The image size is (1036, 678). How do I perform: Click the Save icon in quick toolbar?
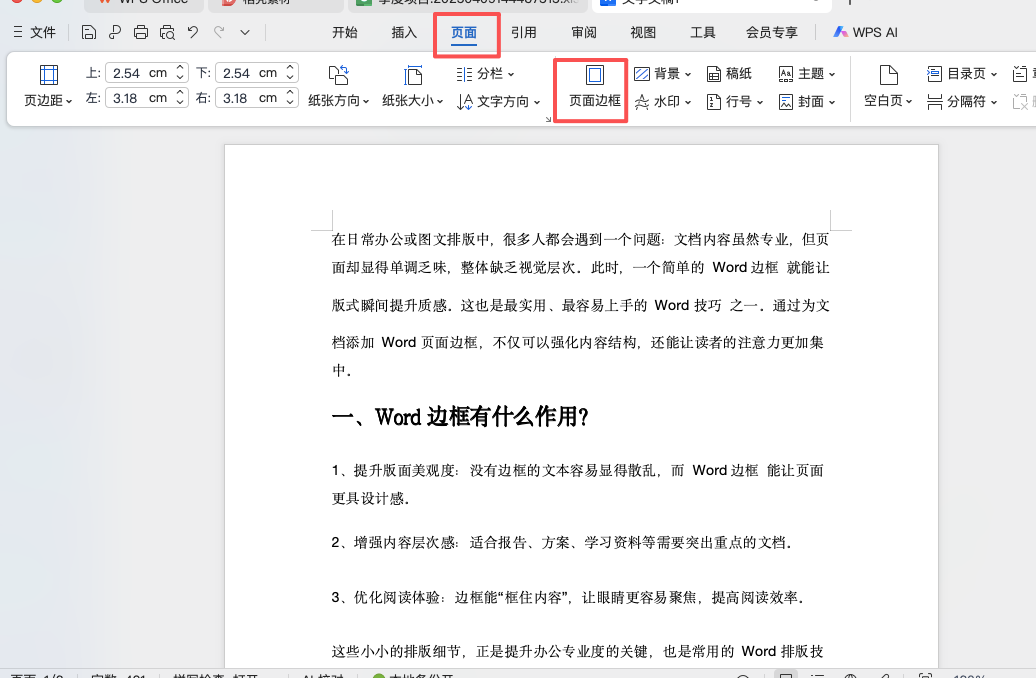89,33
